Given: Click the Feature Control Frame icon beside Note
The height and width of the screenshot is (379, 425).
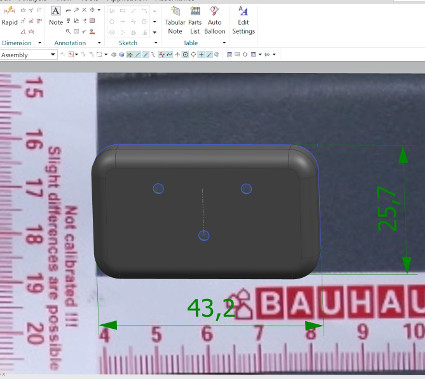Looking at the screenshot, I should click(68, 10).
